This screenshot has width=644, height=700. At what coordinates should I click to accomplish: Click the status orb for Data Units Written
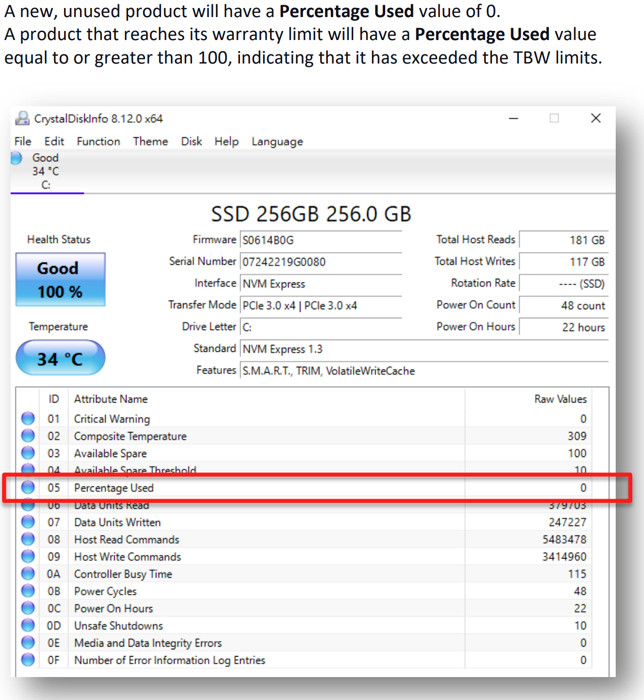tap(28, 522)
